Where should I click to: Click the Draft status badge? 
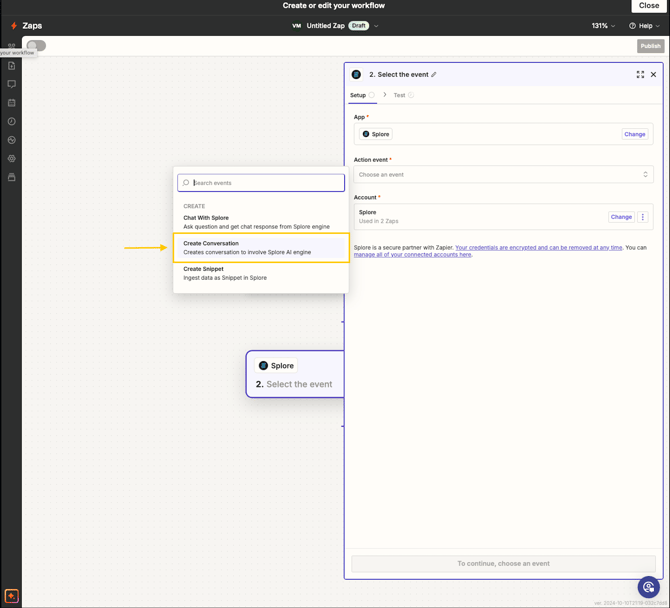coord(359,26)
